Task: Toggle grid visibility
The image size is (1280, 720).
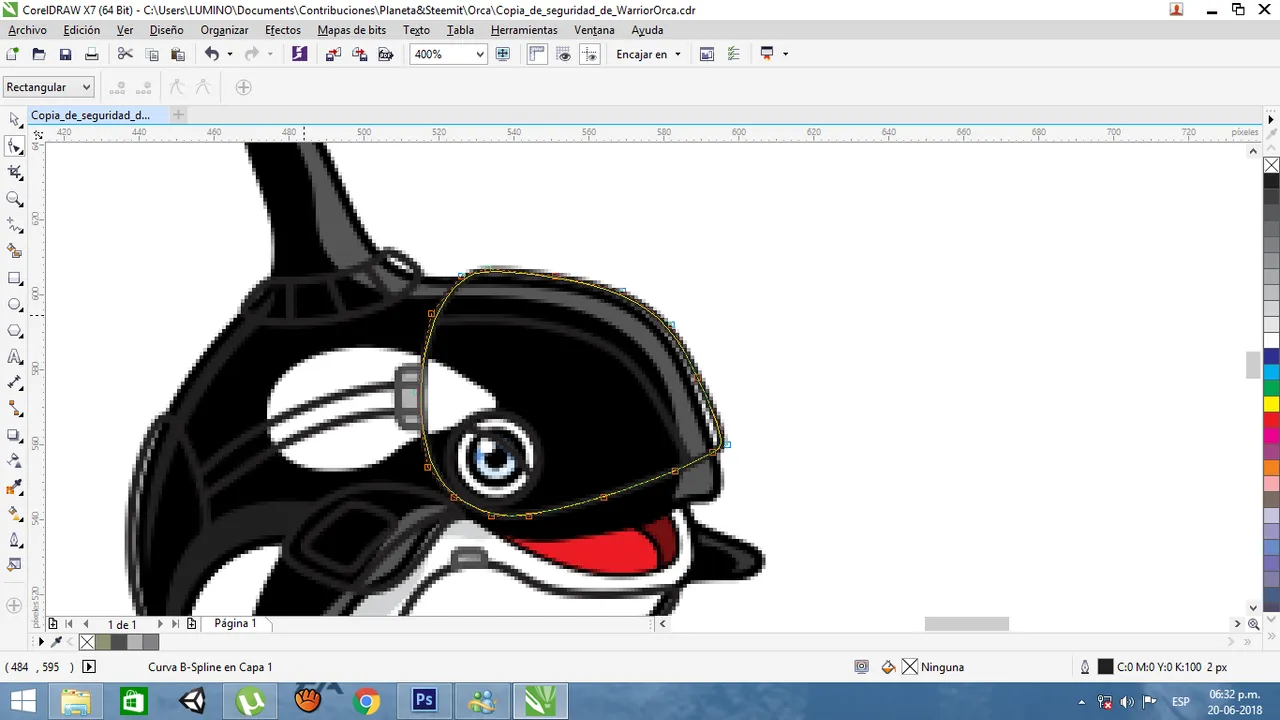Action: point(564,54)
